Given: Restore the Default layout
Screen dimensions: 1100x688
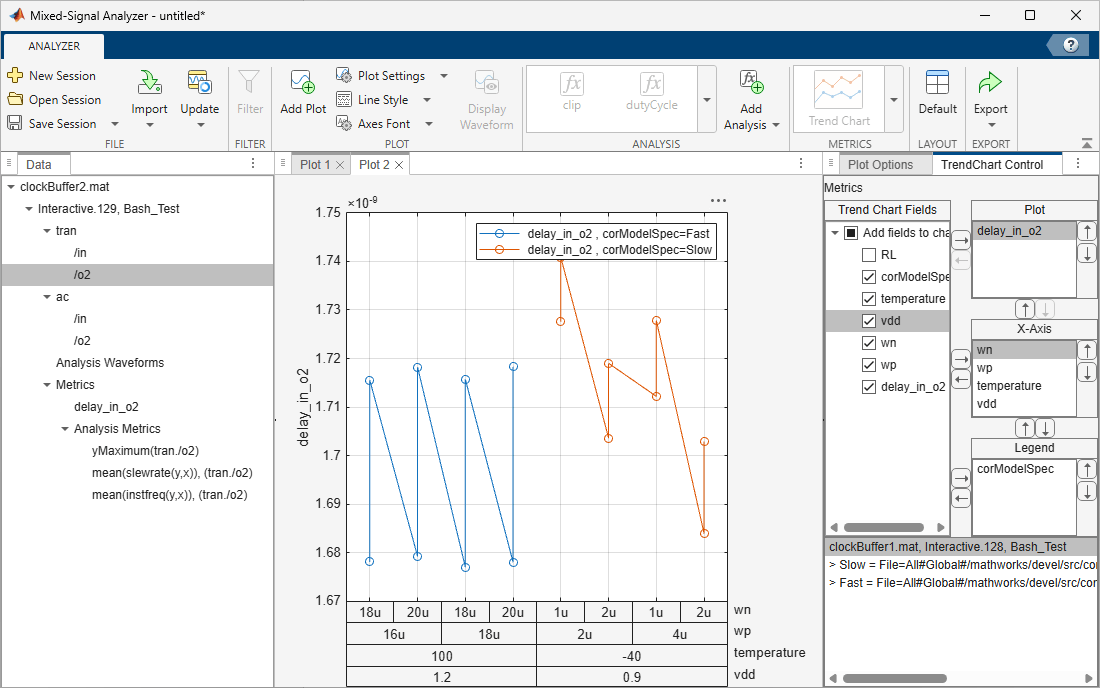Looking at the screenshot, I should coord(937,93).
